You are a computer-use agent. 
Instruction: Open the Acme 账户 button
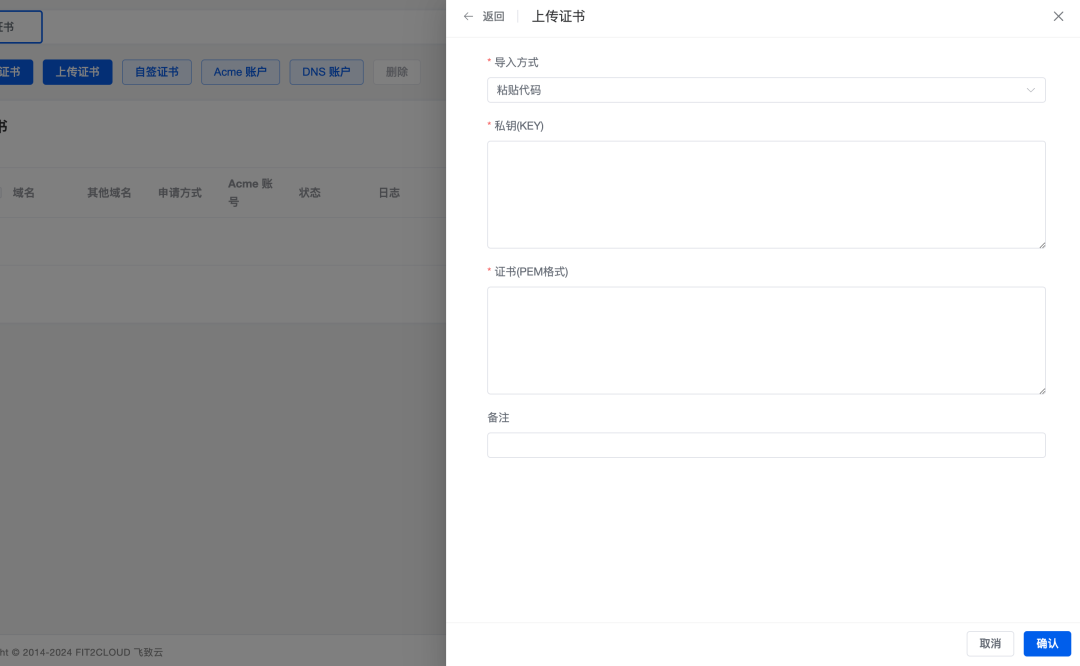[x=240, y=72]
